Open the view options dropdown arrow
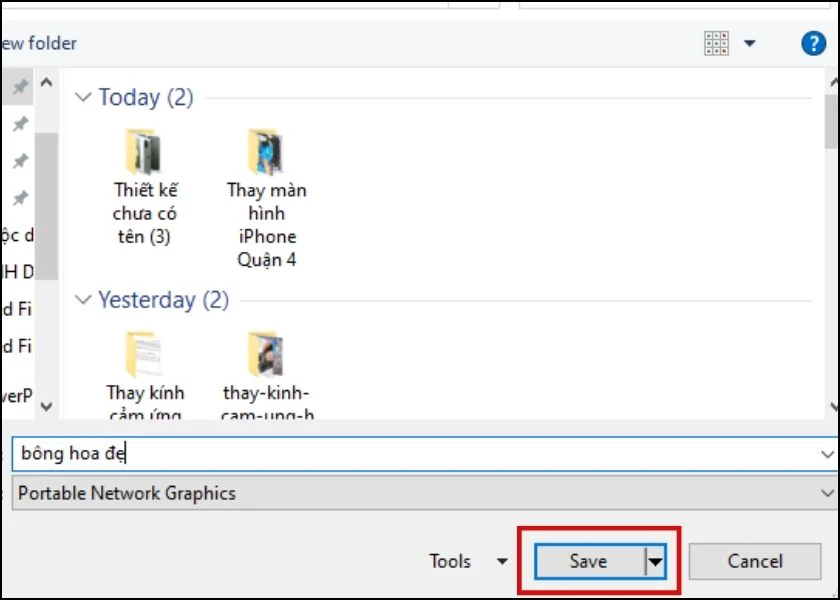840x600 pixels. pos(750,43)
